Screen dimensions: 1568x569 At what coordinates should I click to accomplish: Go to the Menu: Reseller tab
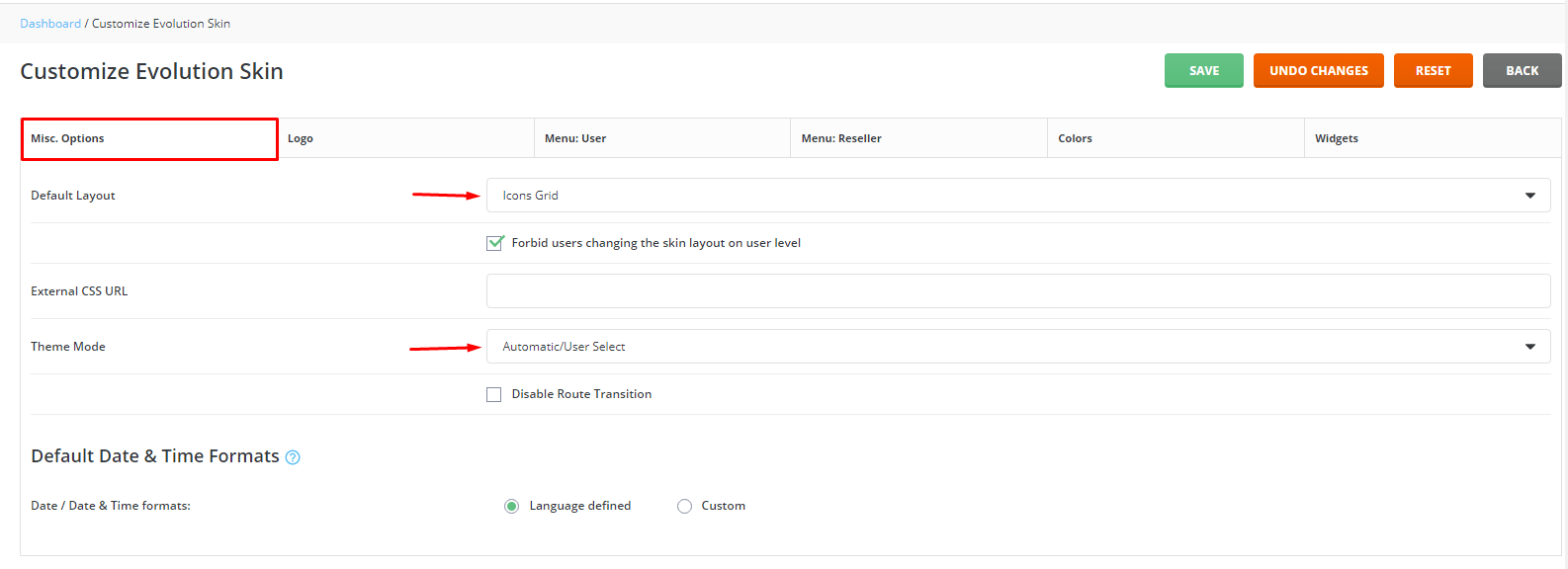919,138
